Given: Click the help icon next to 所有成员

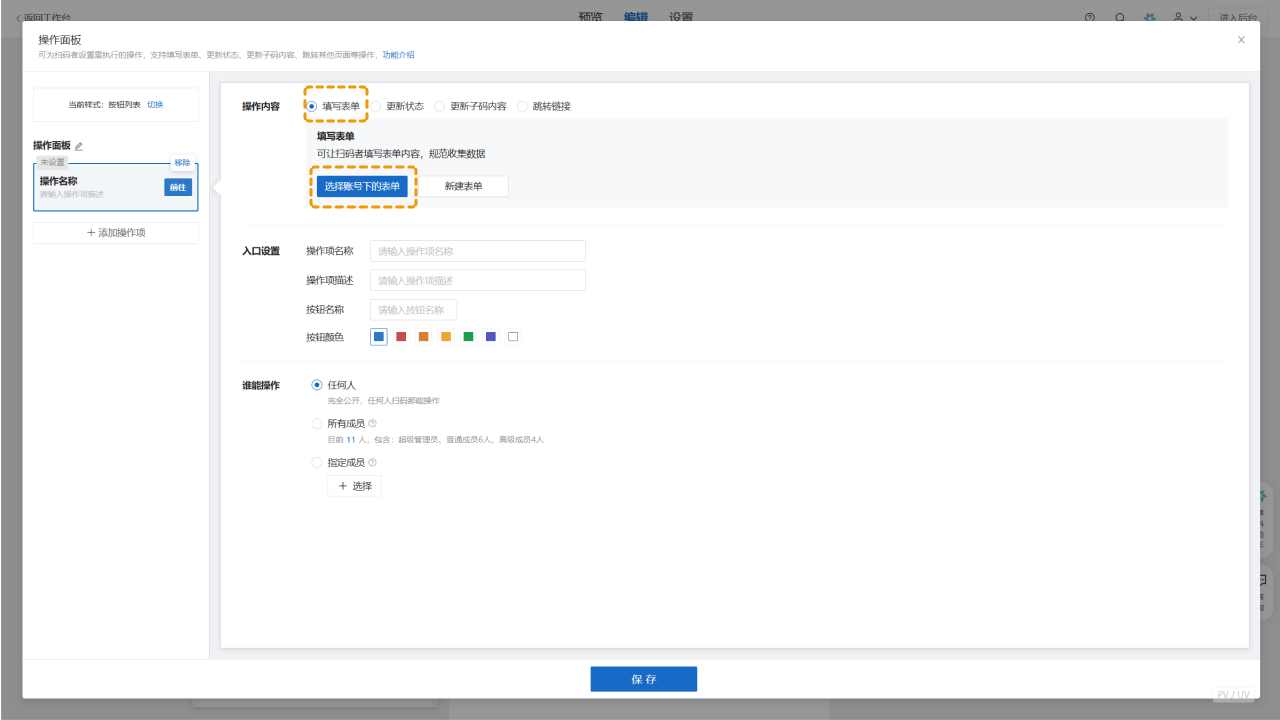Looking at the screenshot, I should tap(373, 424).
